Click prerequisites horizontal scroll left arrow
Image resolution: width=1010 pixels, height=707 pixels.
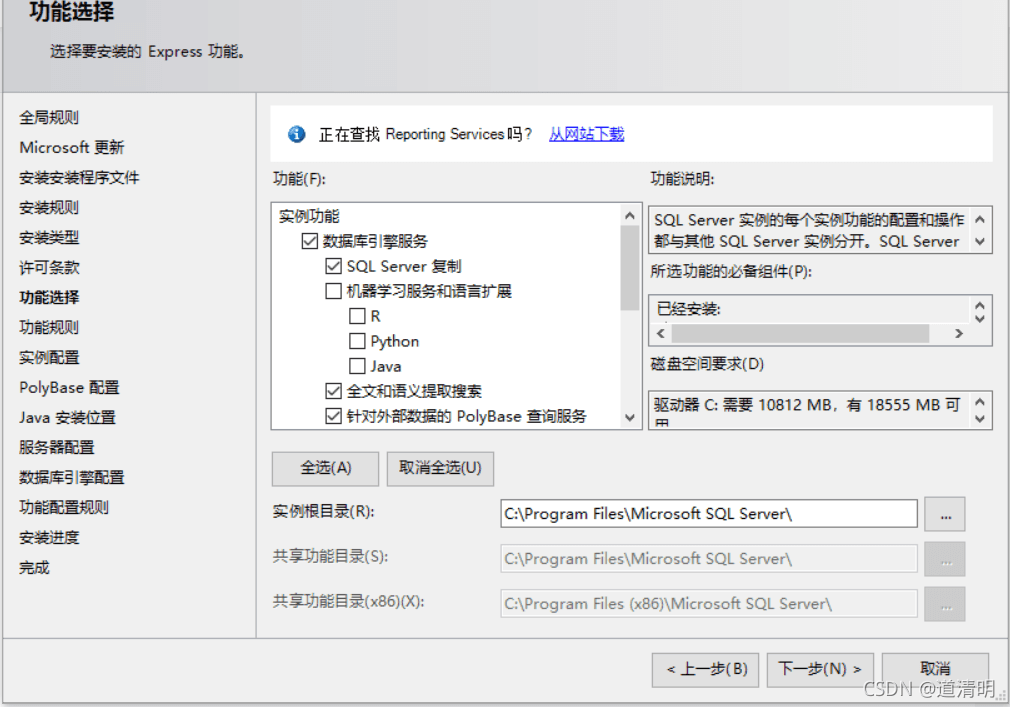tap(660, 334)
